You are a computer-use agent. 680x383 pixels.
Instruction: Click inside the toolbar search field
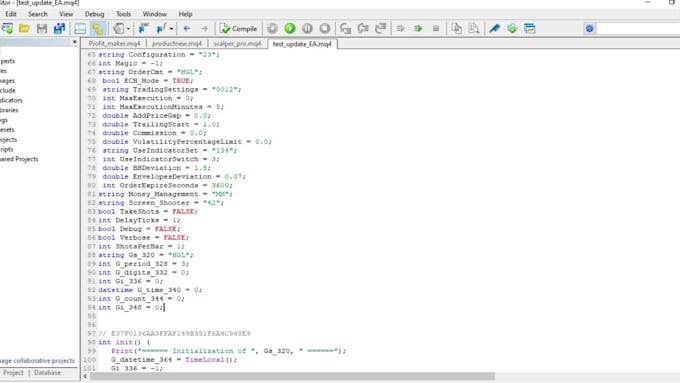(x=638, y=29)
